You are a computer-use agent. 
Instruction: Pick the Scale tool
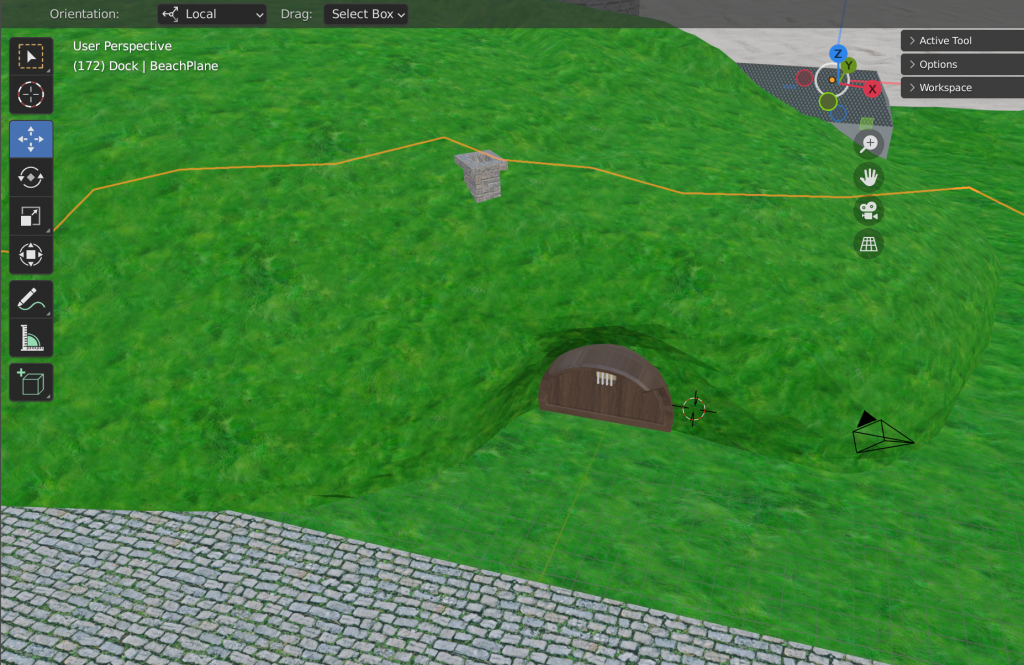(x=31, y=216)
